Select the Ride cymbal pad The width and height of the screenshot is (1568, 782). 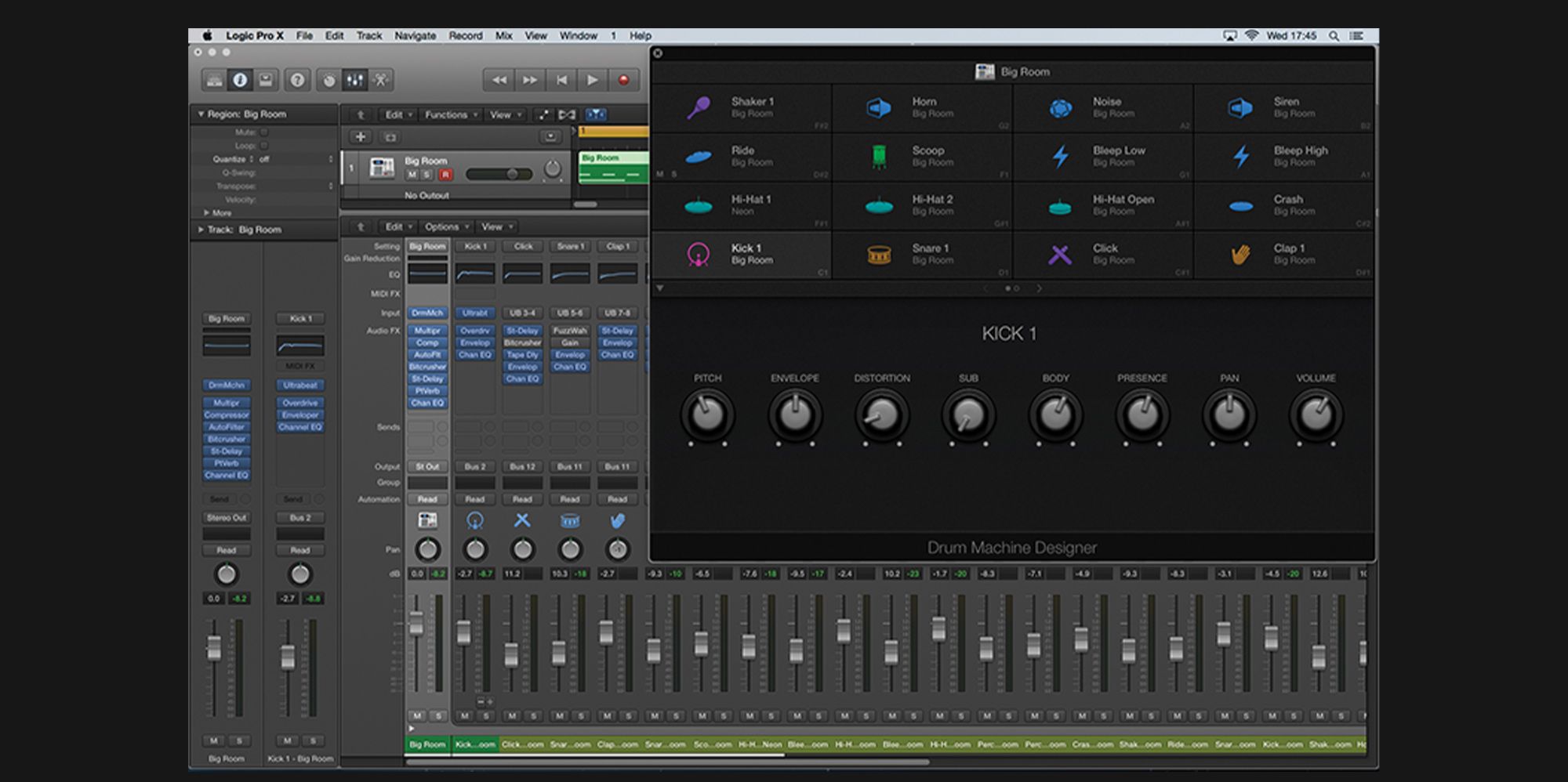(742, 157)
